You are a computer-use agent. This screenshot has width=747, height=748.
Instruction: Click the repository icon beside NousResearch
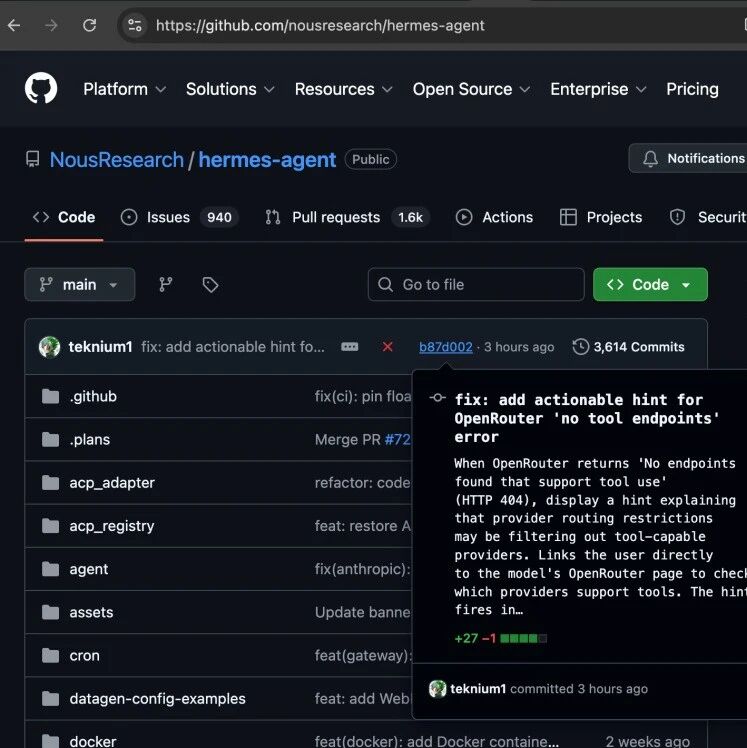click(32, 159)
